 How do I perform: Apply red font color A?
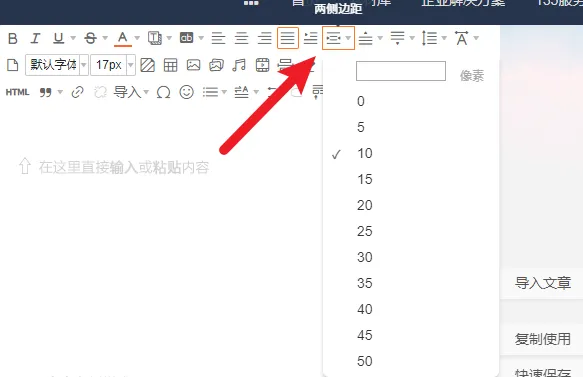pyautogui.click(x=123, y=38)
